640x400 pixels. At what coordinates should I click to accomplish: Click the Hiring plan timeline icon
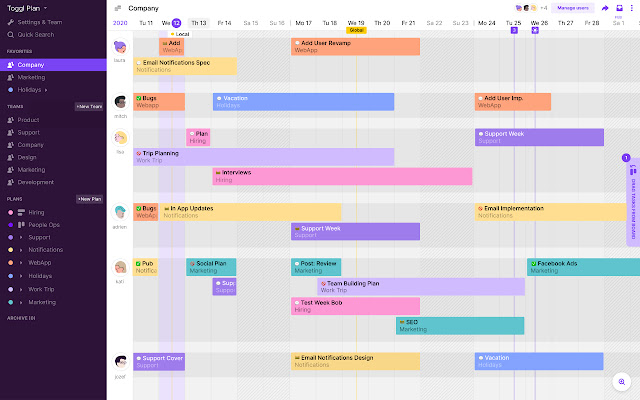[21, 212]
